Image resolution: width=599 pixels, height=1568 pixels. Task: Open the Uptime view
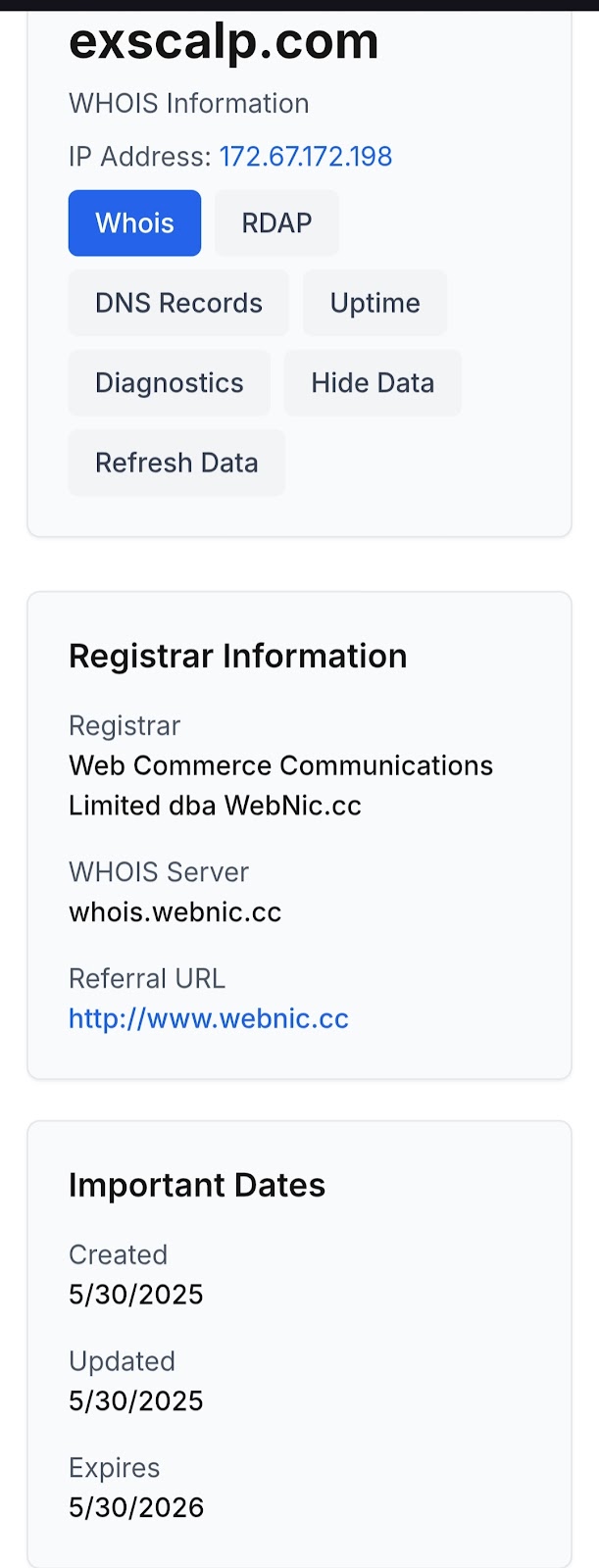pos(374,303)
